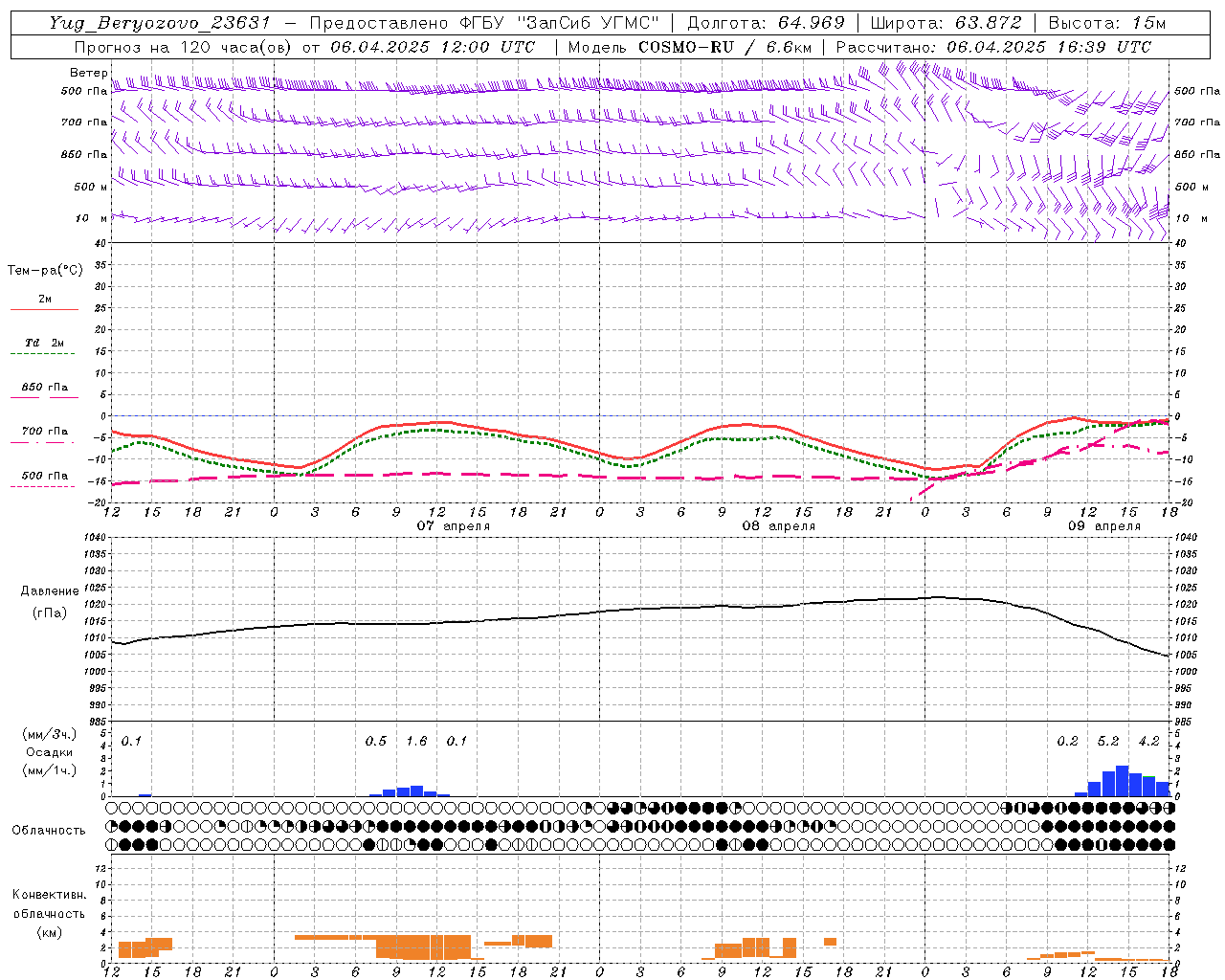Click the station title Yug_Beryozovo_23631
This screenshot has width=1225, height=980.
[160, 23]
